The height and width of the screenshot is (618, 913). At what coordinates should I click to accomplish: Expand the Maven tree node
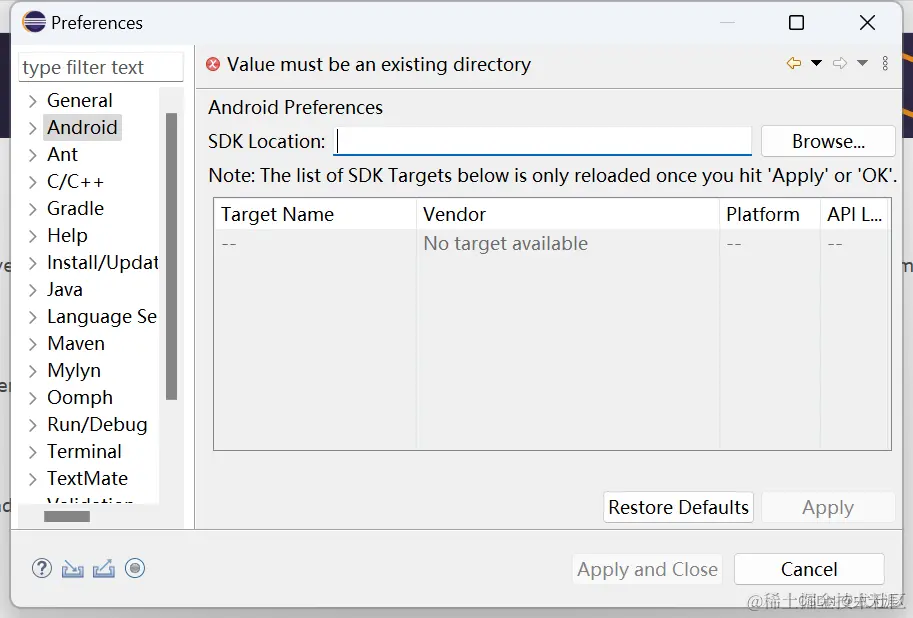pyautogui.click(x=33, y=344)
